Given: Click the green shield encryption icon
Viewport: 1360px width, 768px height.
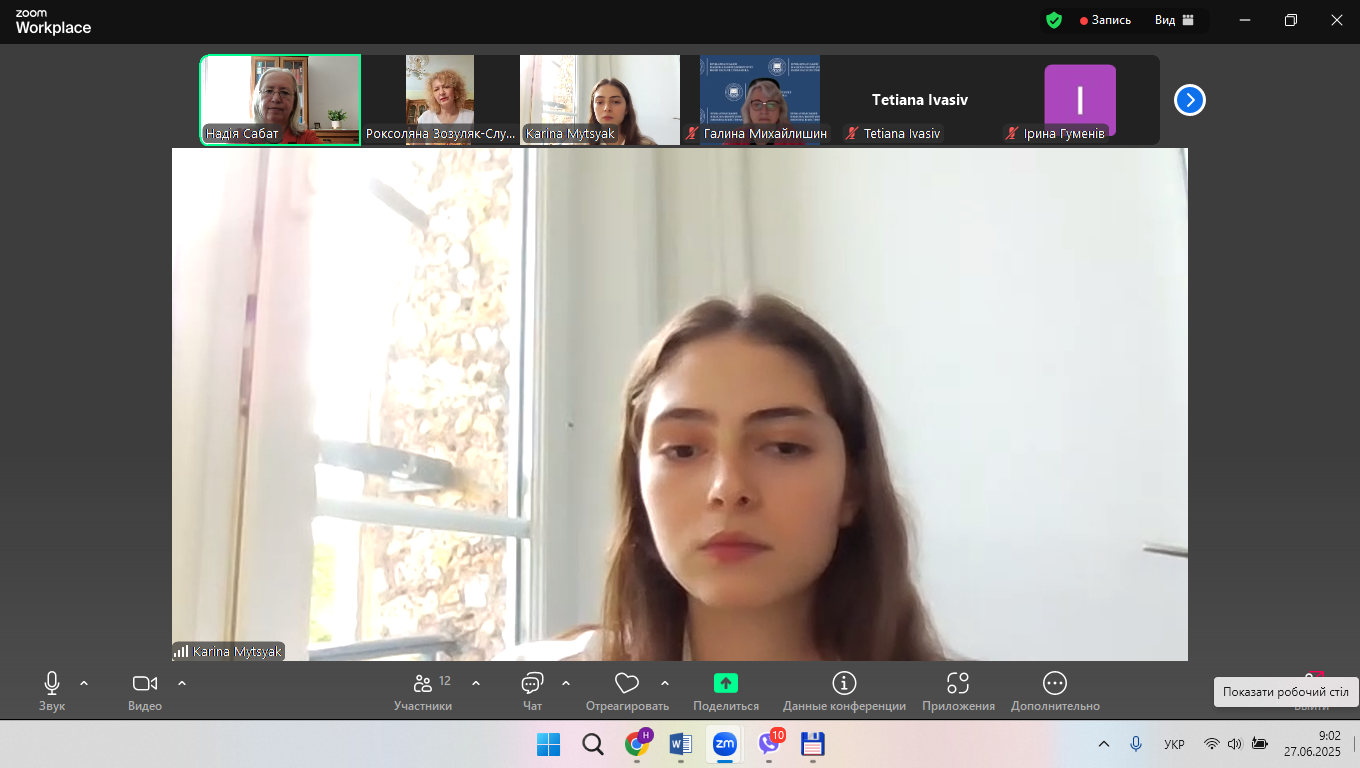Looking at the screenshot, I should point(1054,20).
